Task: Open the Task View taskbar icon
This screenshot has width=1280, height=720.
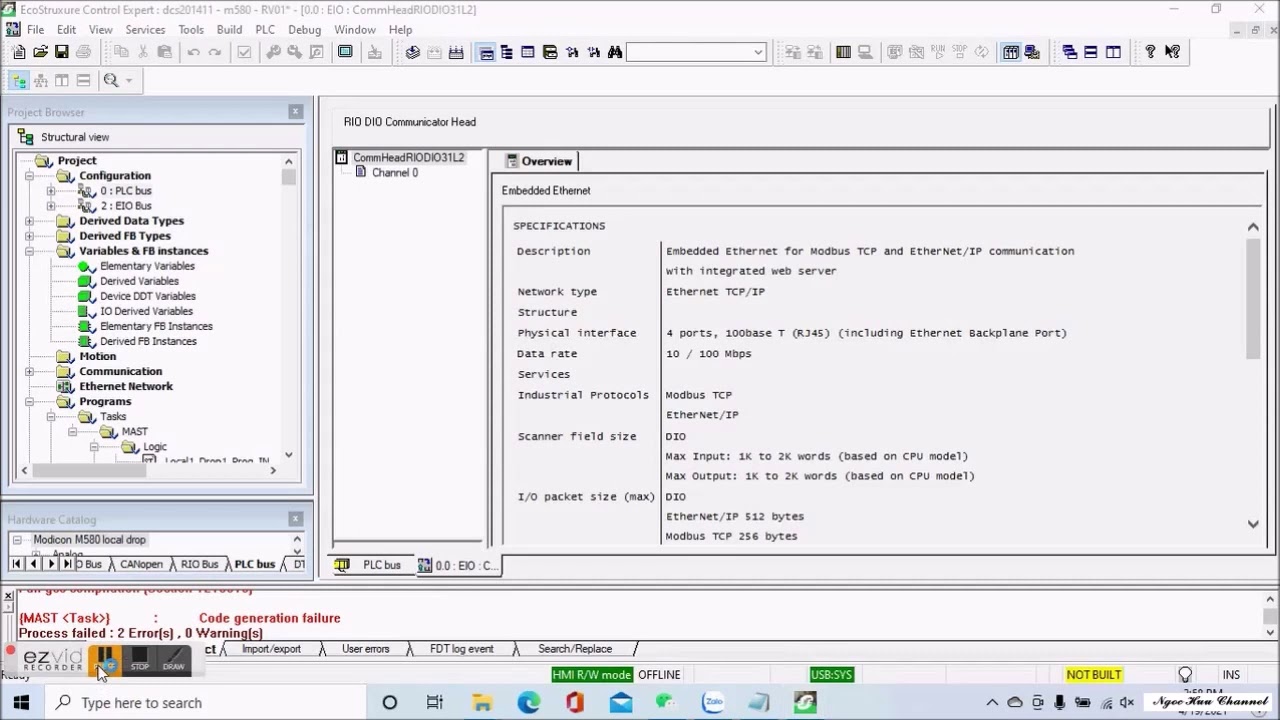Action: [435, 703]
